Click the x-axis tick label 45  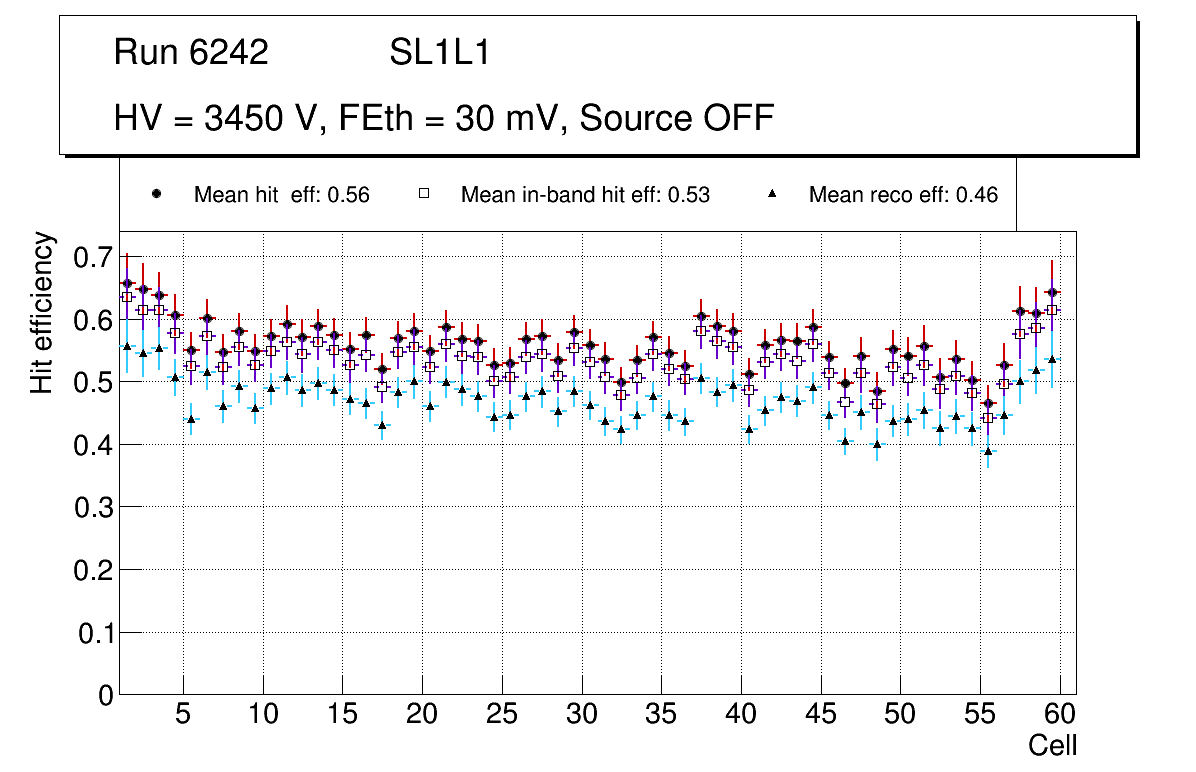point(821,715)
